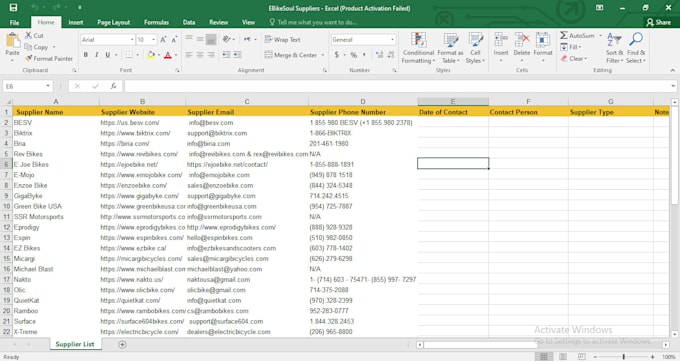Open the Merge & Center dropdown arrow

coord(323,55)
